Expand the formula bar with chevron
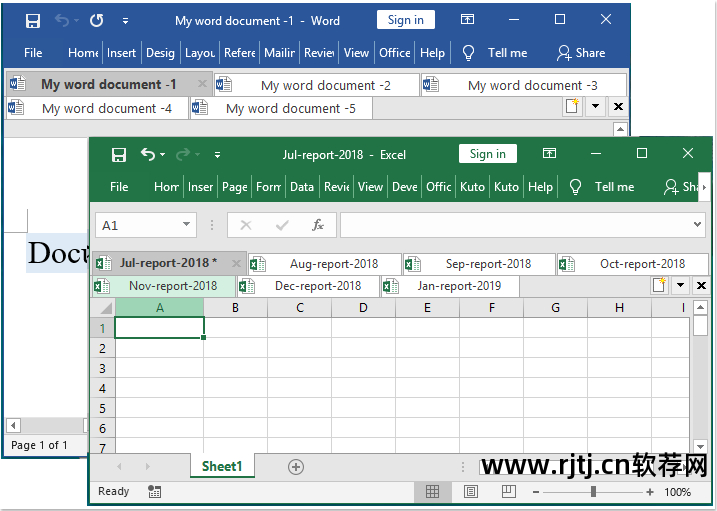The width and height of the screenshot is (717, 511). point(697,224)
